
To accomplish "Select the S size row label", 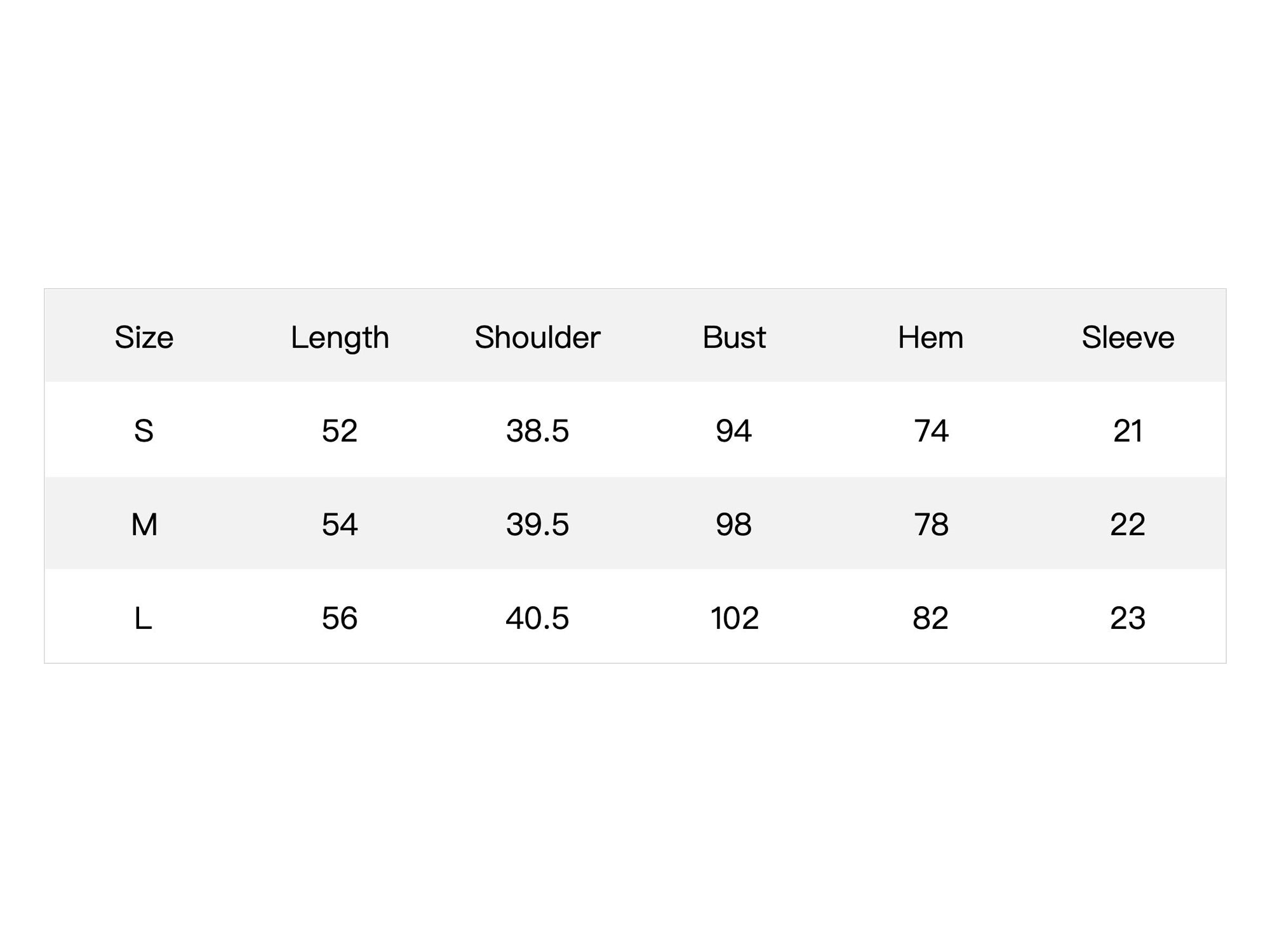I will (x=144, y=431).
